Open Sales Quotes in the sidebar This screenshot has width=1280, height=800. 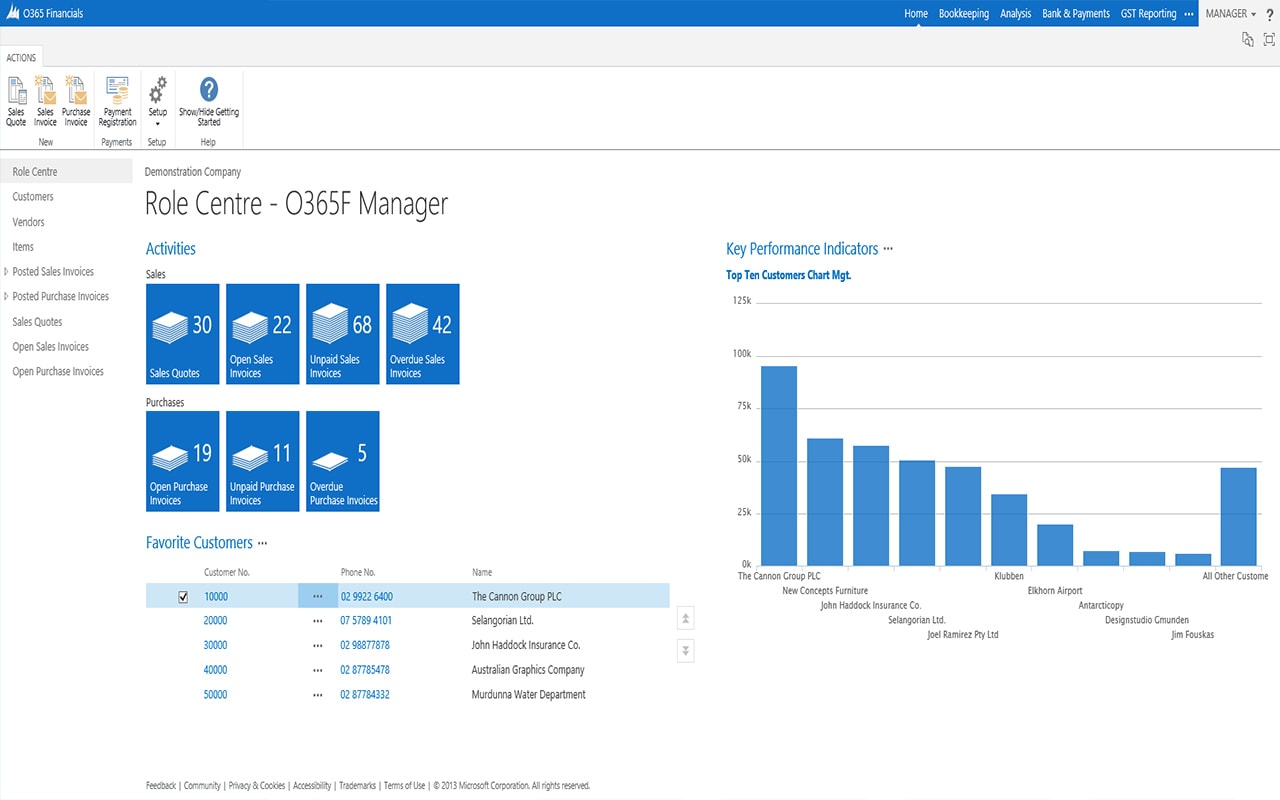pos(37,322)
